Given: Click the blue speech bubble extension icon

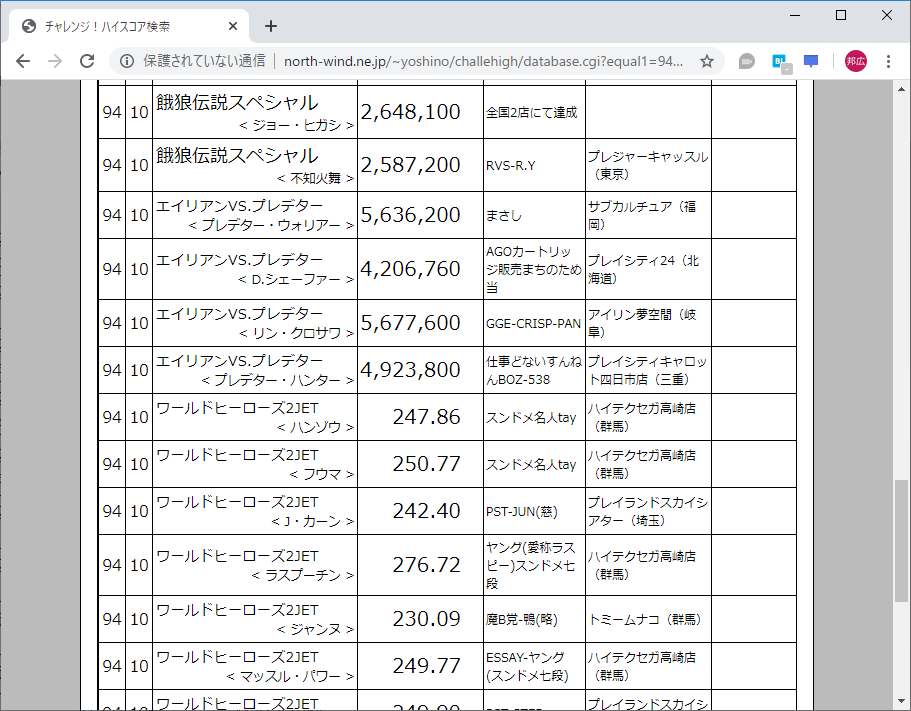Looking at the screenshot, I should 810,61.
